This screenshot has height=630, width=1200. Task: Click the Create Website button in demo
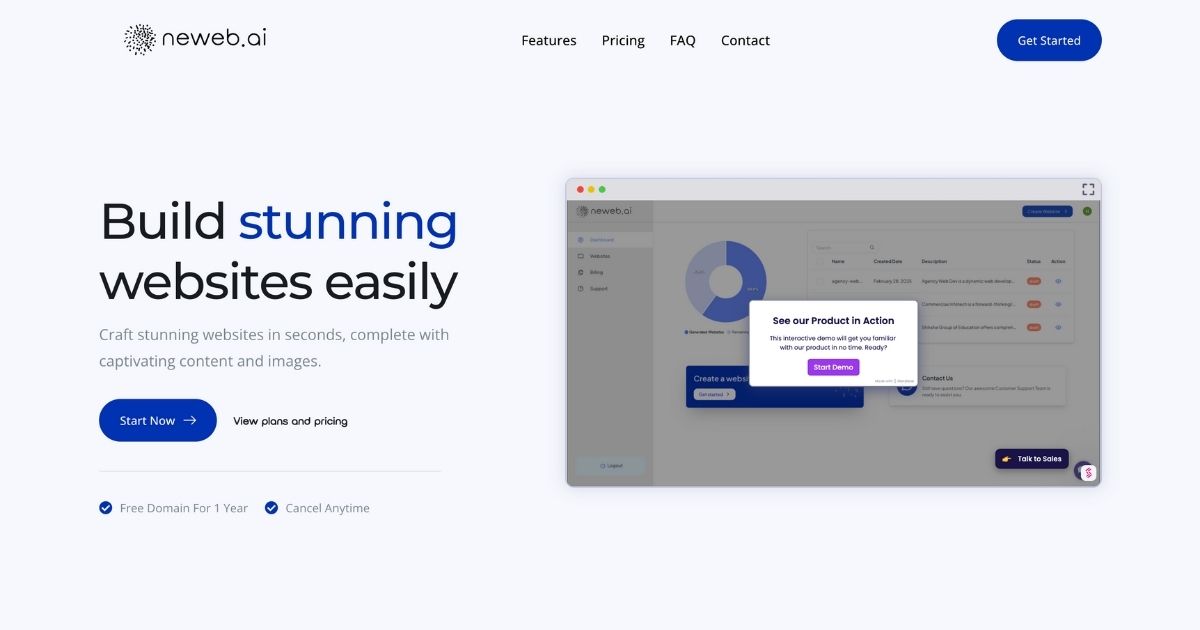[1047, 211]
